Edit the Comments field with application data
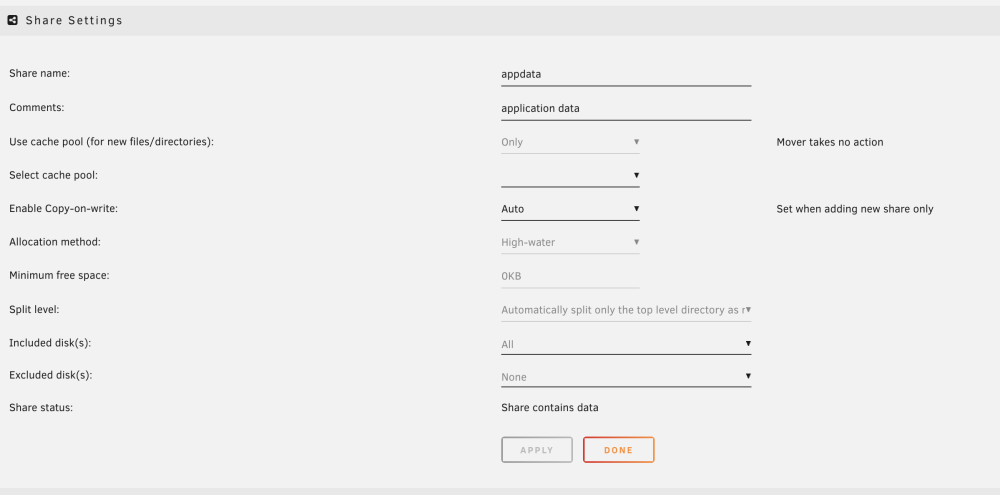This screenshot has width=1000, height=495. (x=626, y=108)
